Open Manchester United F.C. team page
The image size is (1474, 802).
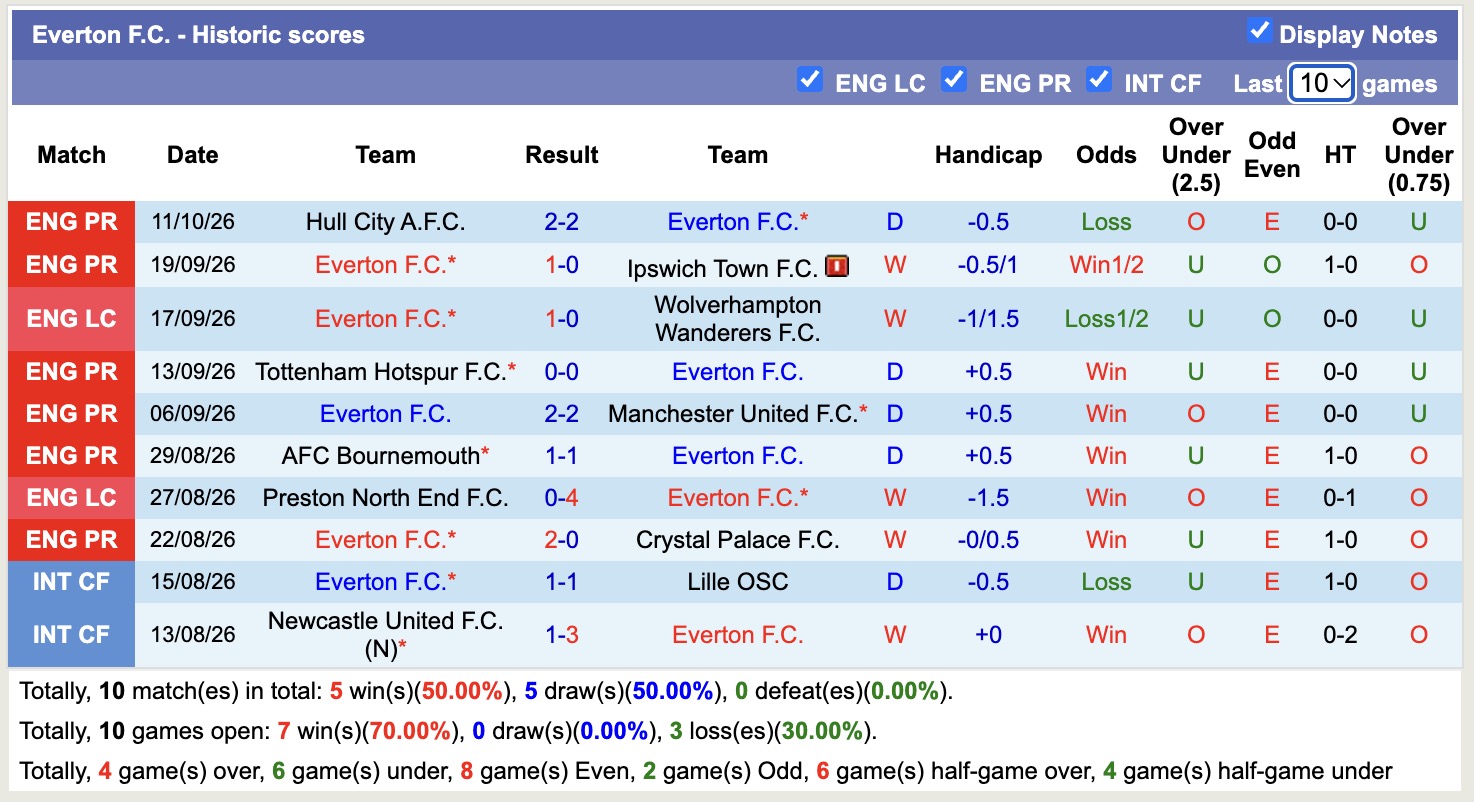[732, 414]
